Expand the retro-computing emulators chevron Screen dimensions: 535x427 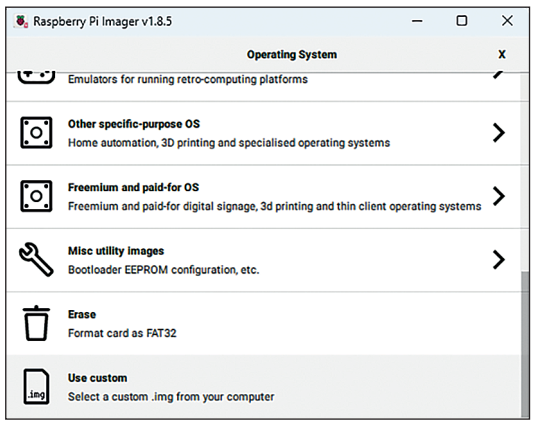coord(499,74)
